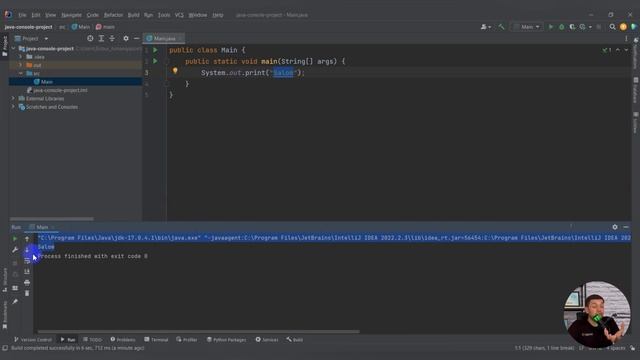Viewport: 640px width, 360px height.
Task: Expand the .idea folder node
Action: (x=20, y=57)
